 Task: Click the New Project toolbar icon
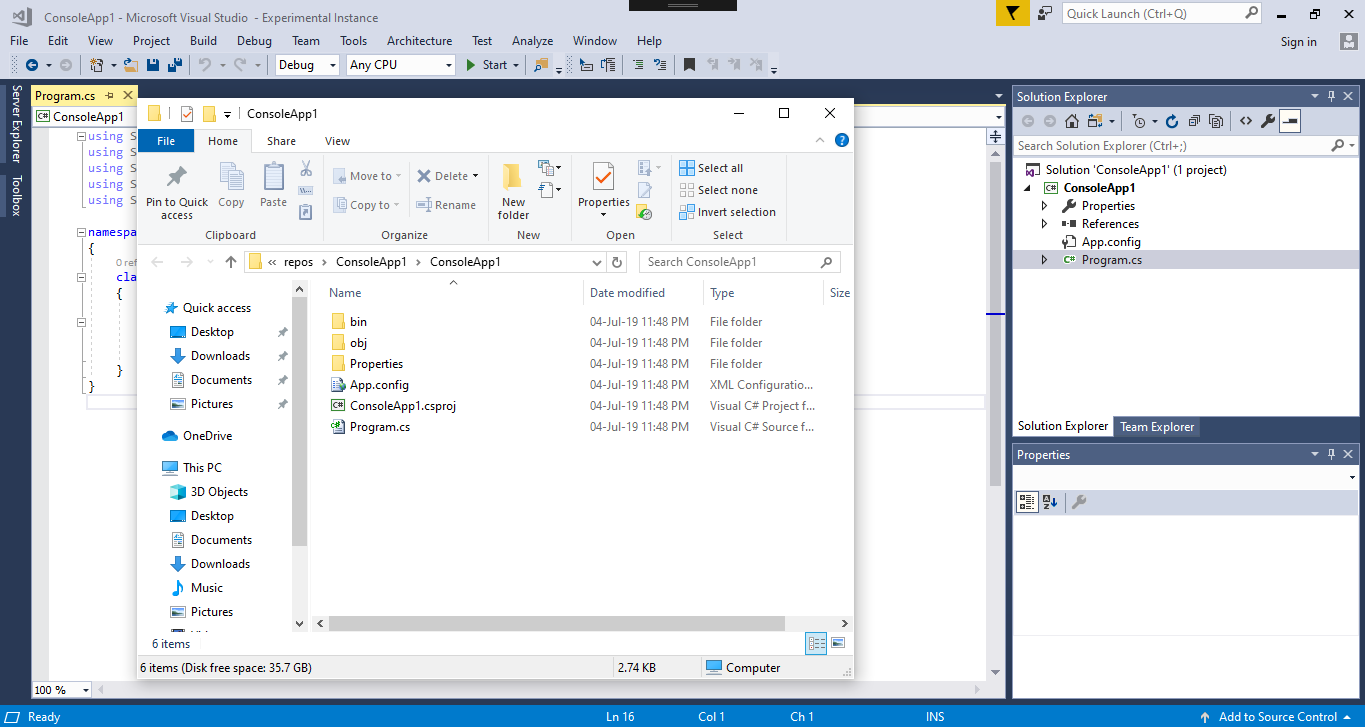tap(97, 65)
